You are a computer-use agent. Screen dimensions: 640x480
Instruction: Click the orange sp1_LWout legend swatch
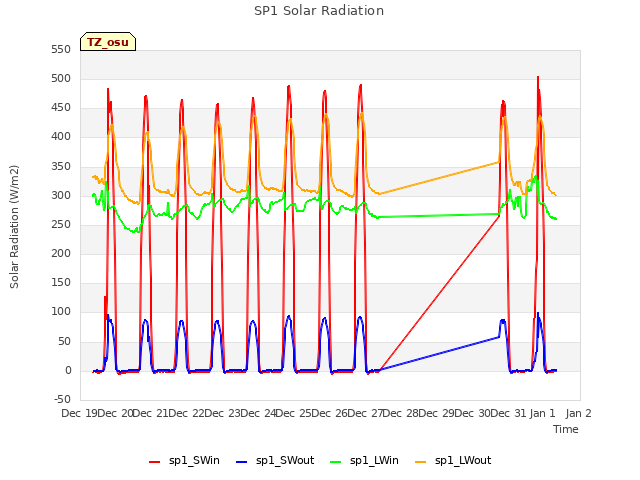point(420,462)
